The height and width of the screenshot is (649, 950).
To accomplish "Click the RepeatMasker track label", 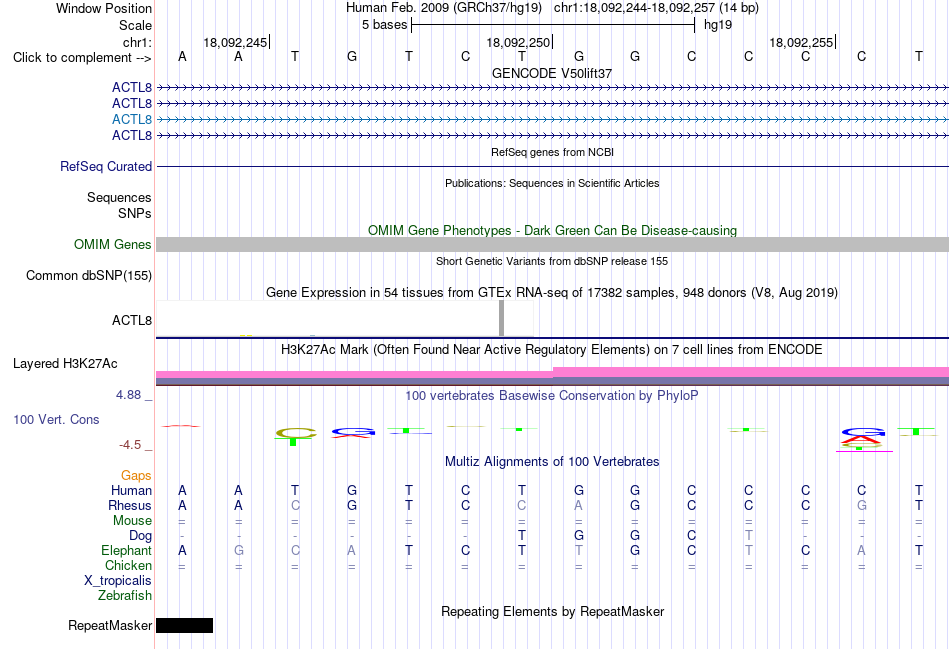I will (x=110, y=625).
